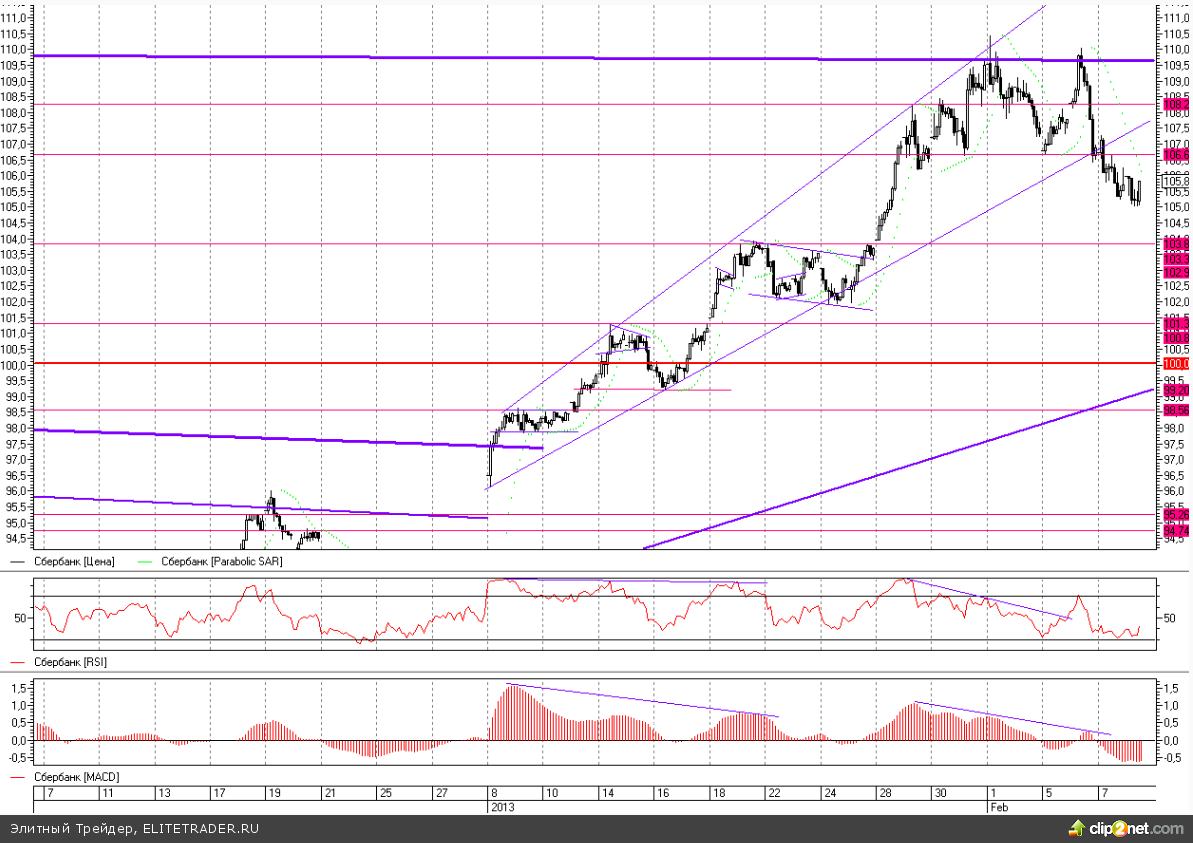
Task: Click the Сбербанк [RSI] indicator label
Action: [x=71, y=662]
